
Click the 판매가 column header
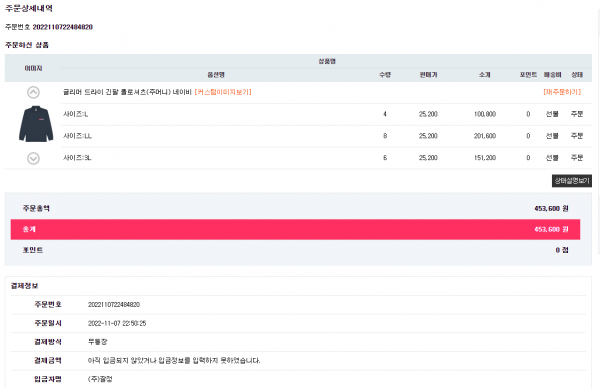tap(428, 75)
